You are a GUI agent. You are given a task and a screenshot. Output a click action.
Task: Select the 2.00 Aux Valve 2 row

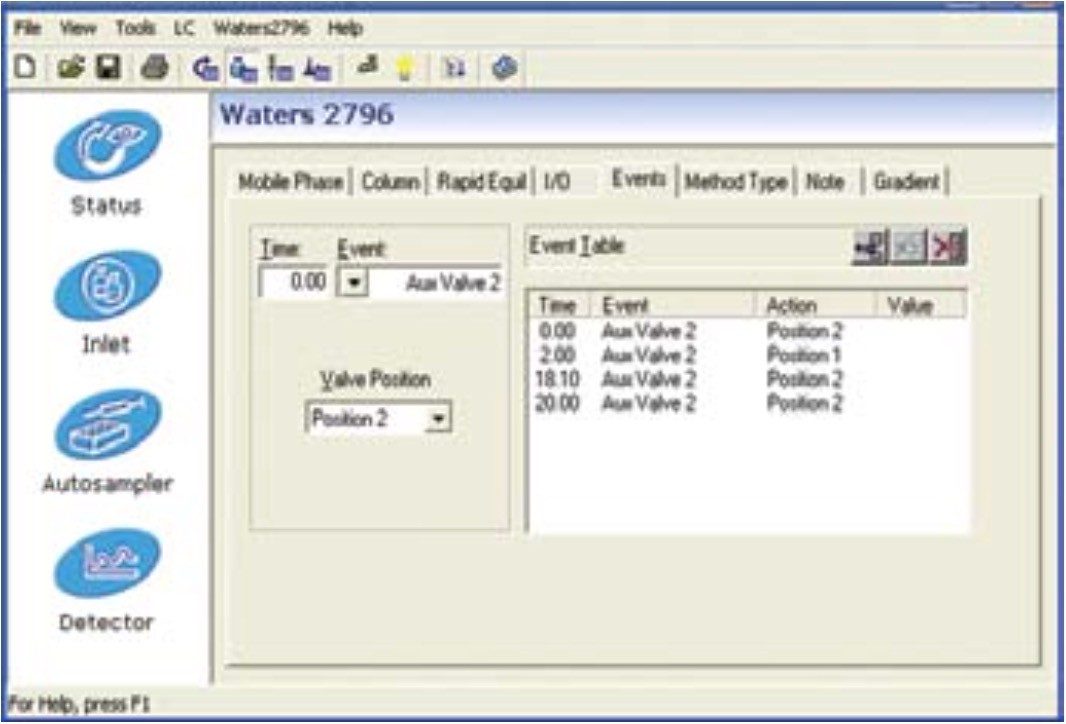point(748,356)
